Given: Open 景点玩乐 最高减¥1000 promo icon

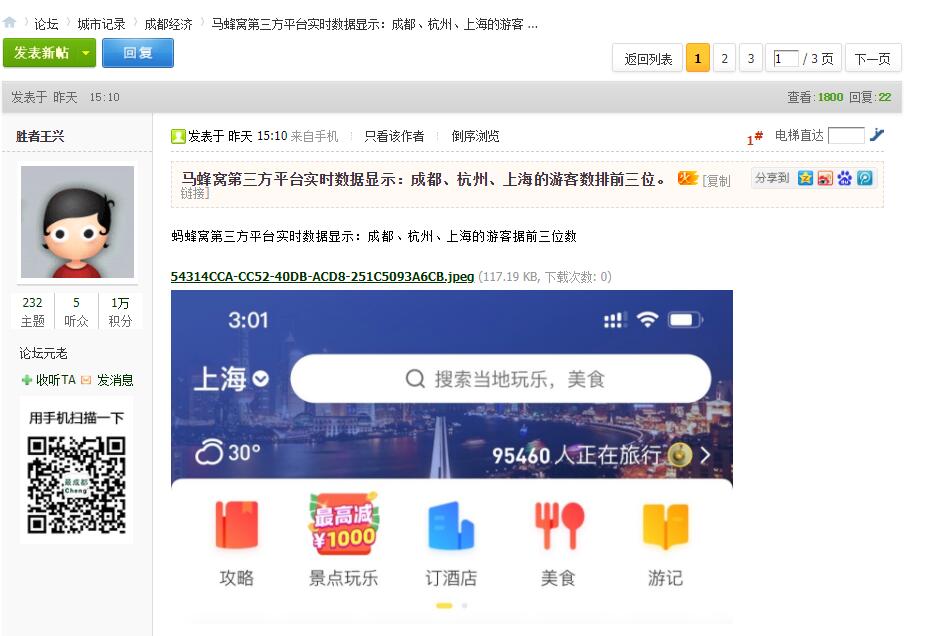Looking at the screenshot, I should pyautogui.click(x=343, y=524).
